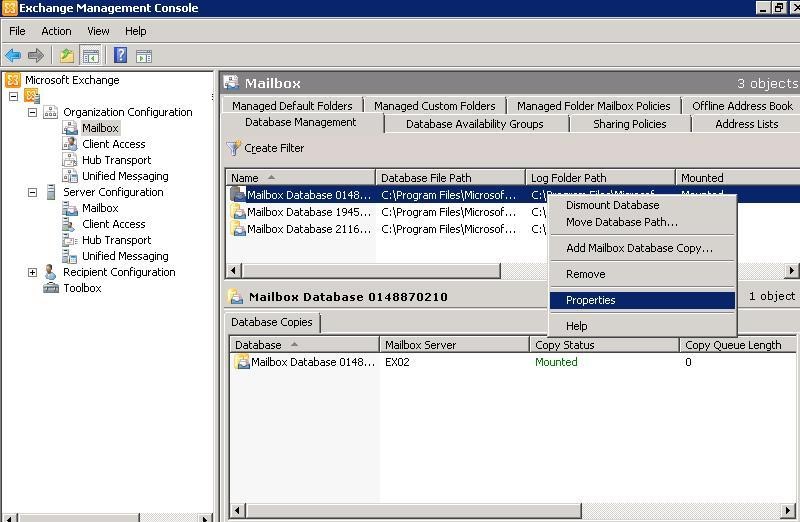The width and height of the screenshot is (800, 522).
Task: Switch to Managed Folder Mailbox Policies tab
Action: click(x=593, y=106)
